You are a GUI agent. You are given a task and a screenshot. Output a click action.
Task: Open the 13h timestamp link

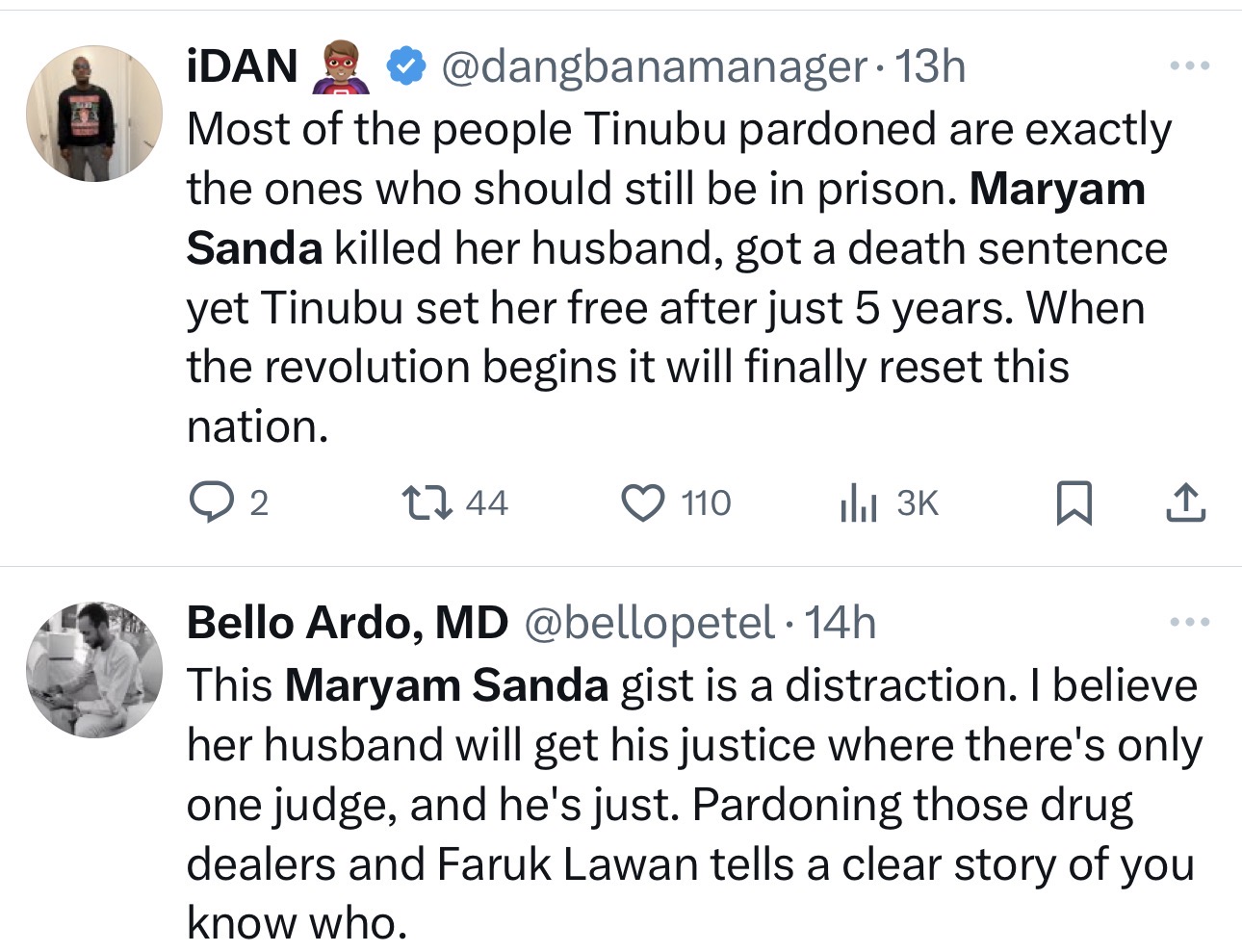pyautogui.click(x=930, y=66)
